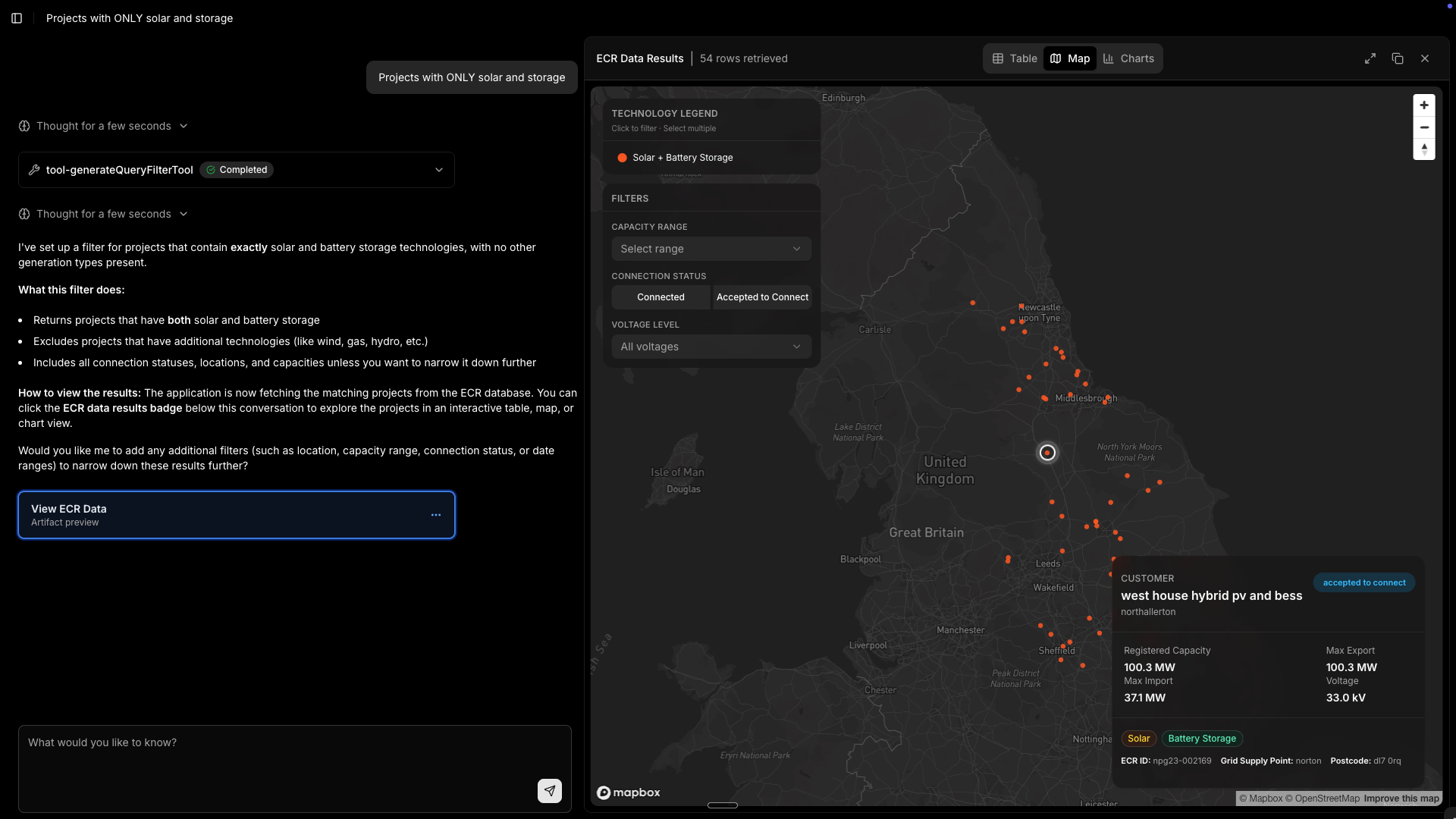Zoom out on the map
1456x819 pixels.
click(x=1424, y=127)
